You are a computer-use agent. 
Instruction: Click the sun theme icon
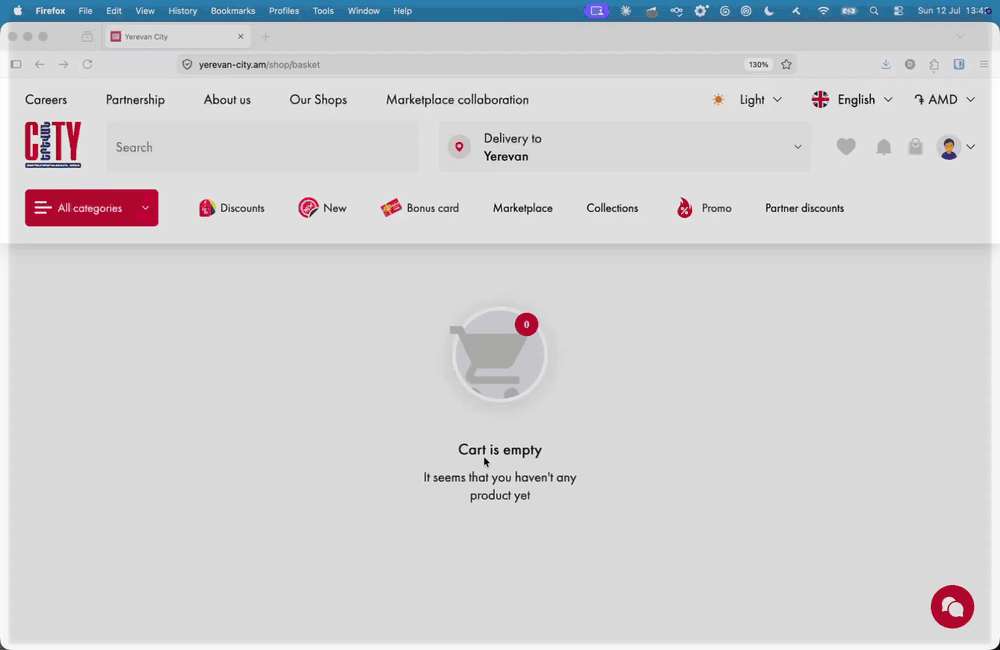718,100
